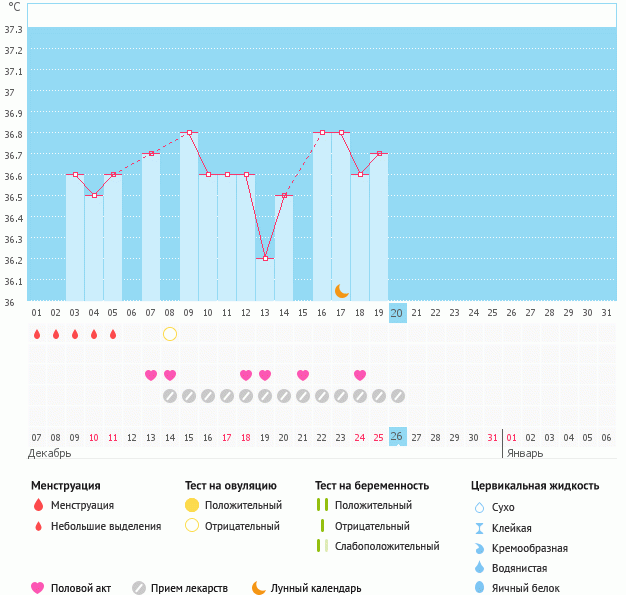Image resolution: width=626 pixels, height=595 pixels.
Task: Click the 'Небольшие выделения' legend label
Action: 105,526
